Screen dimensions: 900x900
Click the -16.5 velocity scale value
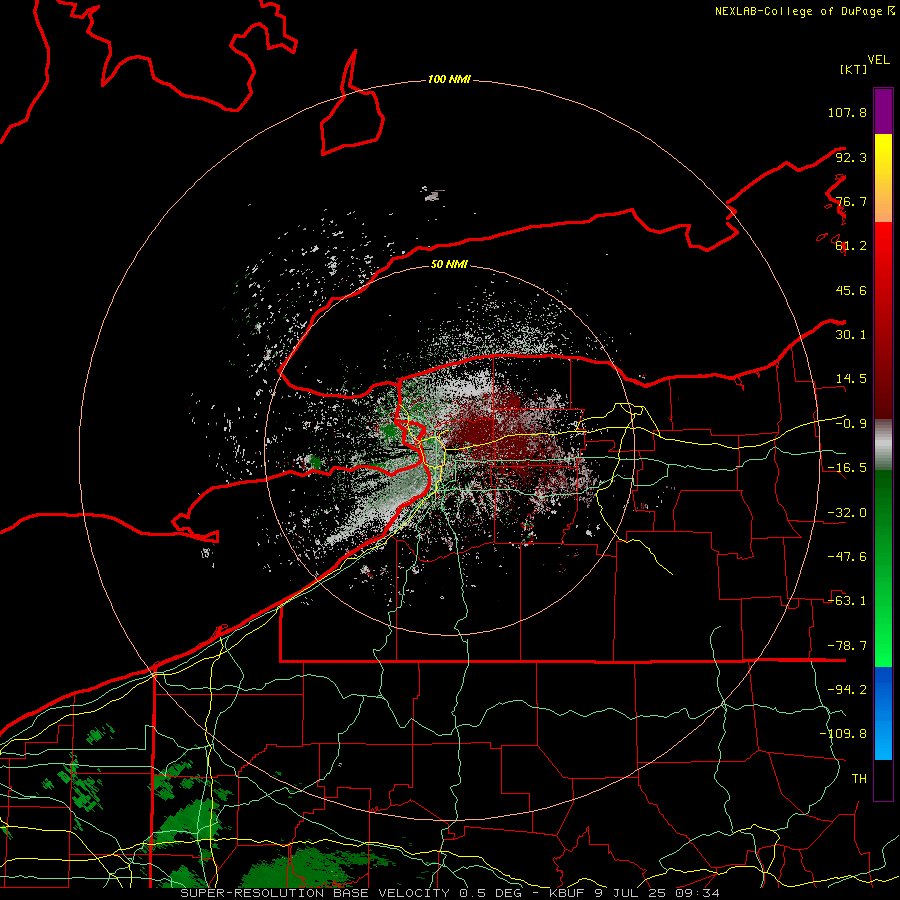pyautogui.click(x=847, y=468)
